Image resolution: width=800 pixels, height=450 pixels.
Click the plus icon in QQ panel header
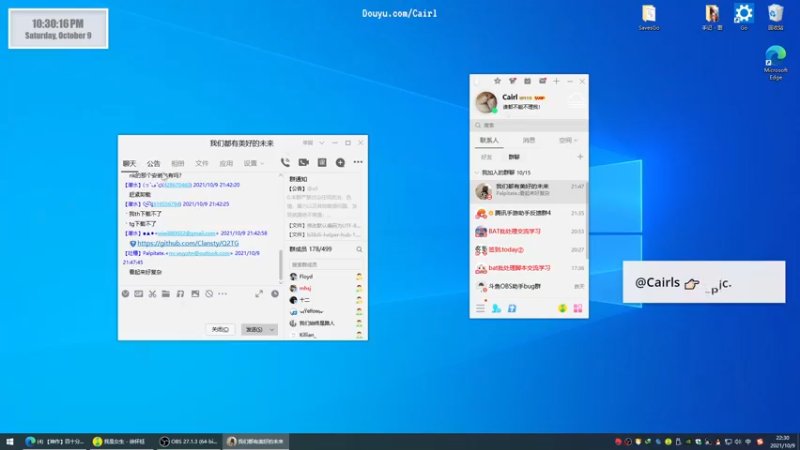pos(557,81)
